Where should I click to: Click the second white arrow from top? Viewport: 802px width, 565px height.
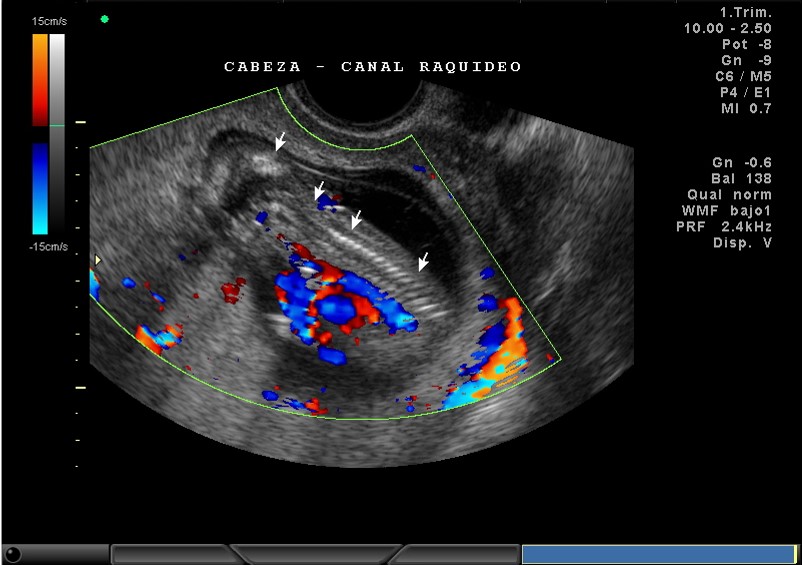click(319, 190)
